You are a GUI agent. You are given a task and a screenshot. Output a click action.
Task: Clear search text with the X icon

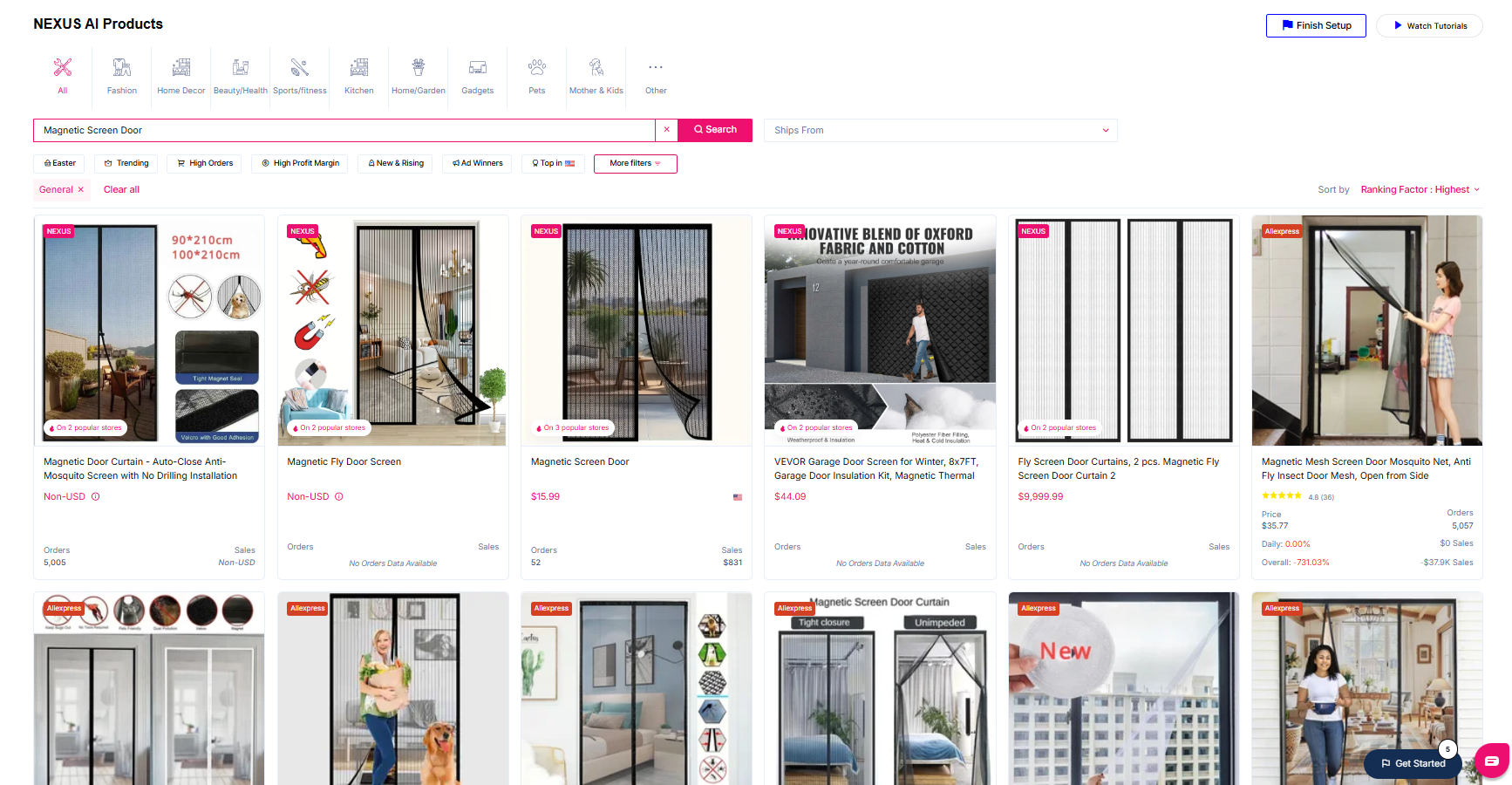667,130
